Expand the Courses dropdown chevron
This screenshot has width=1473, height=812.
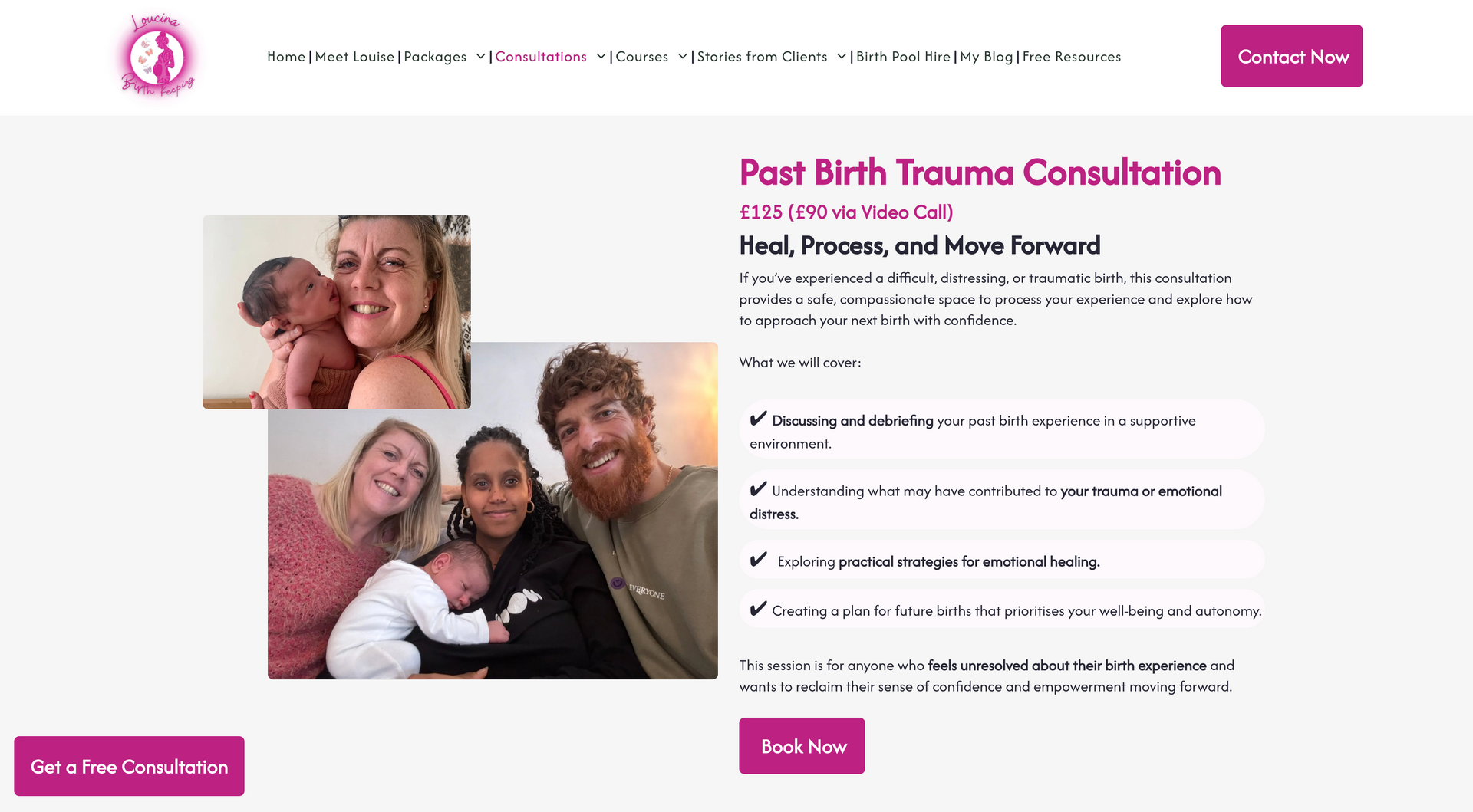(682, 56)
